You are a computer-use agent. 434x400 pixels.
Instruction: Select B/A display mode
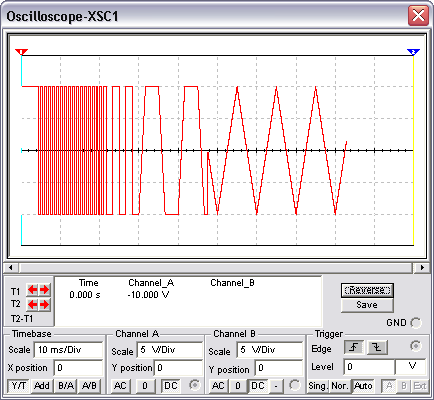[66, 386]
